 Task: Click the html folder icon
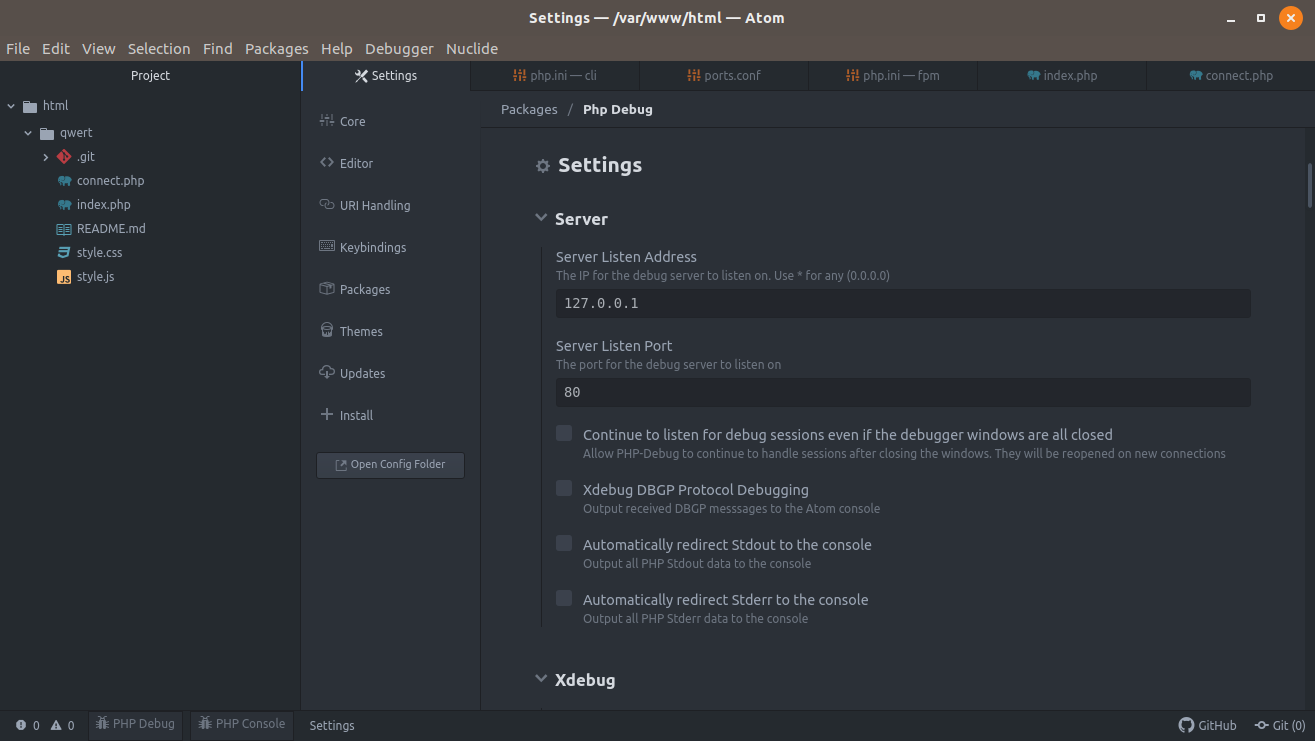pos(30,106)
